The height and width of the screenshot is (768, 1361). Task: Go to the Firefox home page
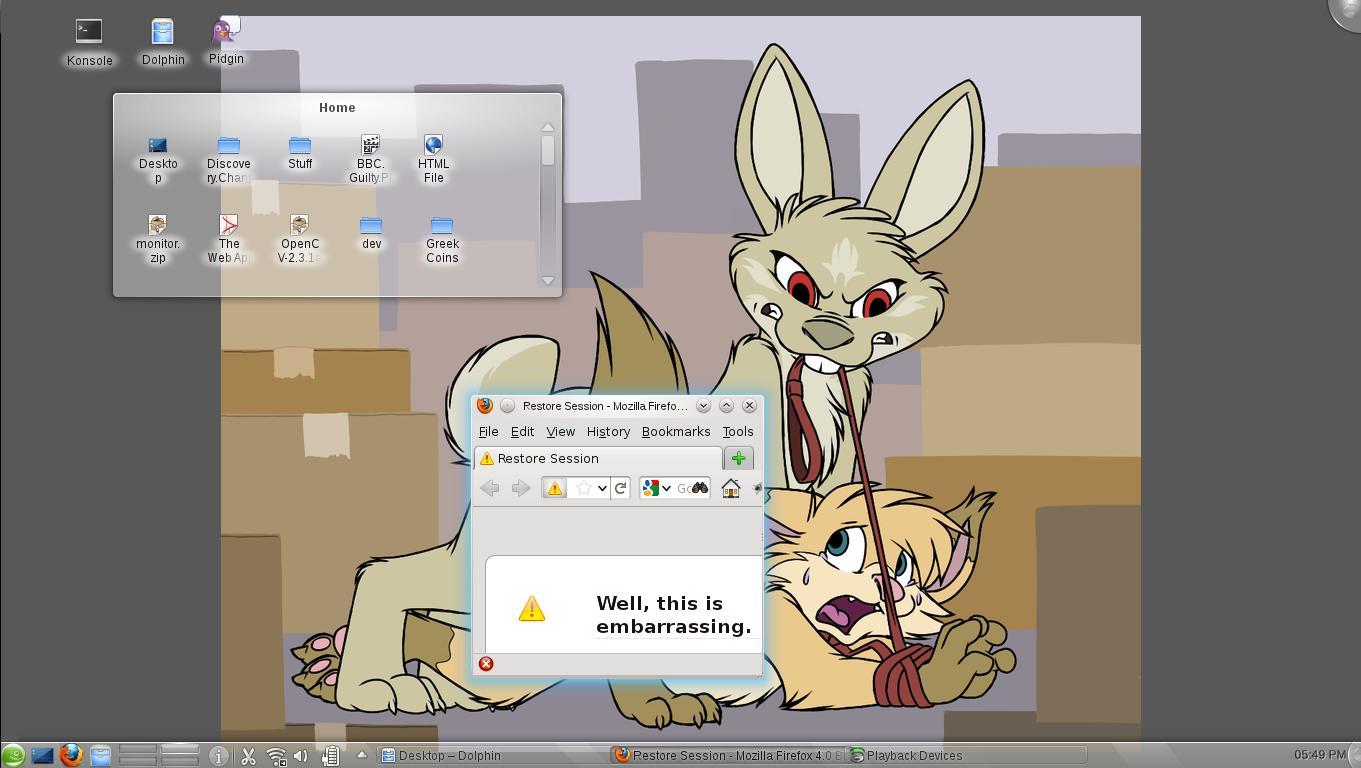731,488
